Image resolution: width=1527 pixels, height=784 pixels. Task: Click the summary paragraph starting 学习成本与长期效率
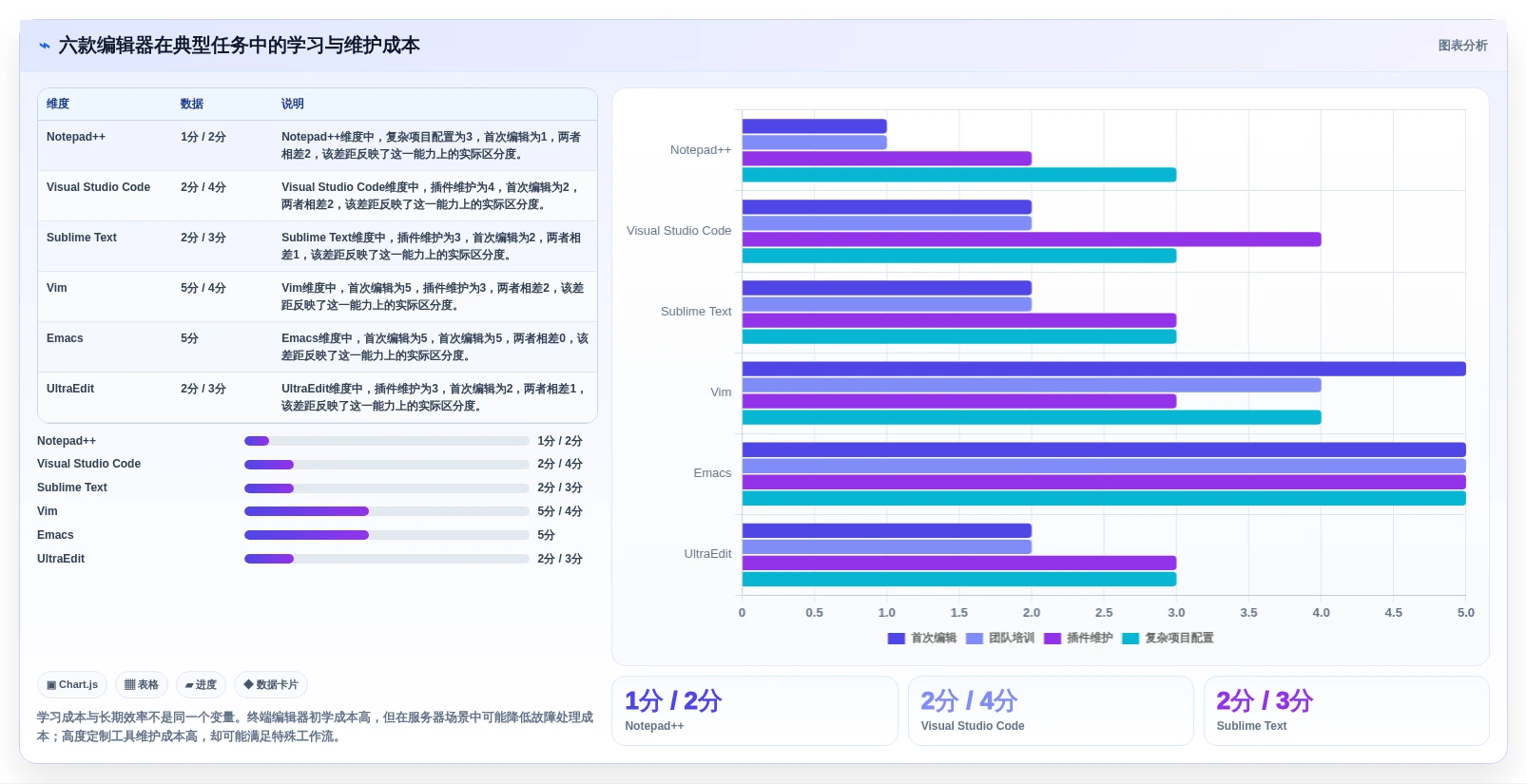pos(316,727)
